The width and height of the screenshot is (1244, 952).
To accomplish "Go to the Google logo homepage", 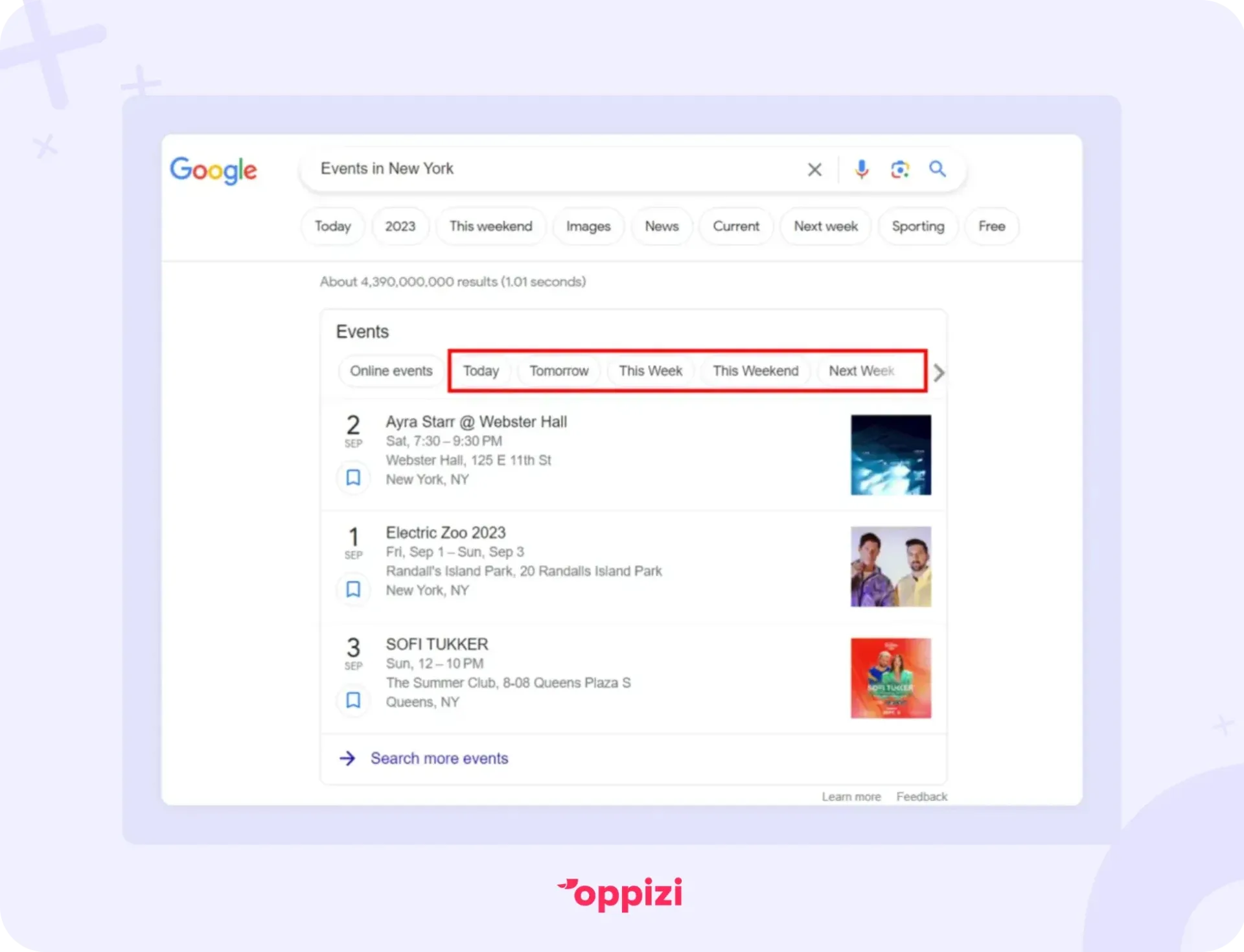I will click(213, 170).
